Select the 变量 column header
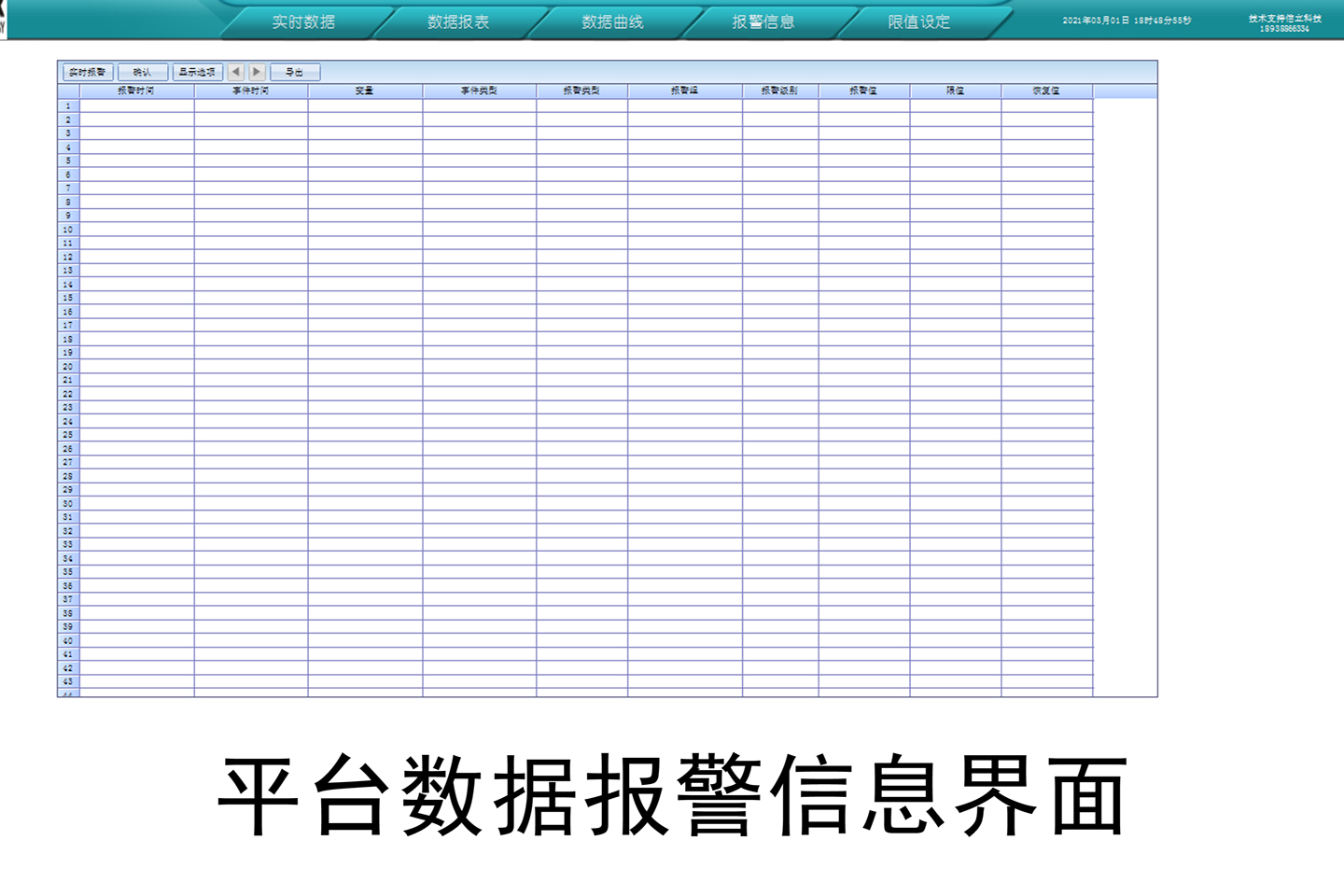 coord(365,91)
